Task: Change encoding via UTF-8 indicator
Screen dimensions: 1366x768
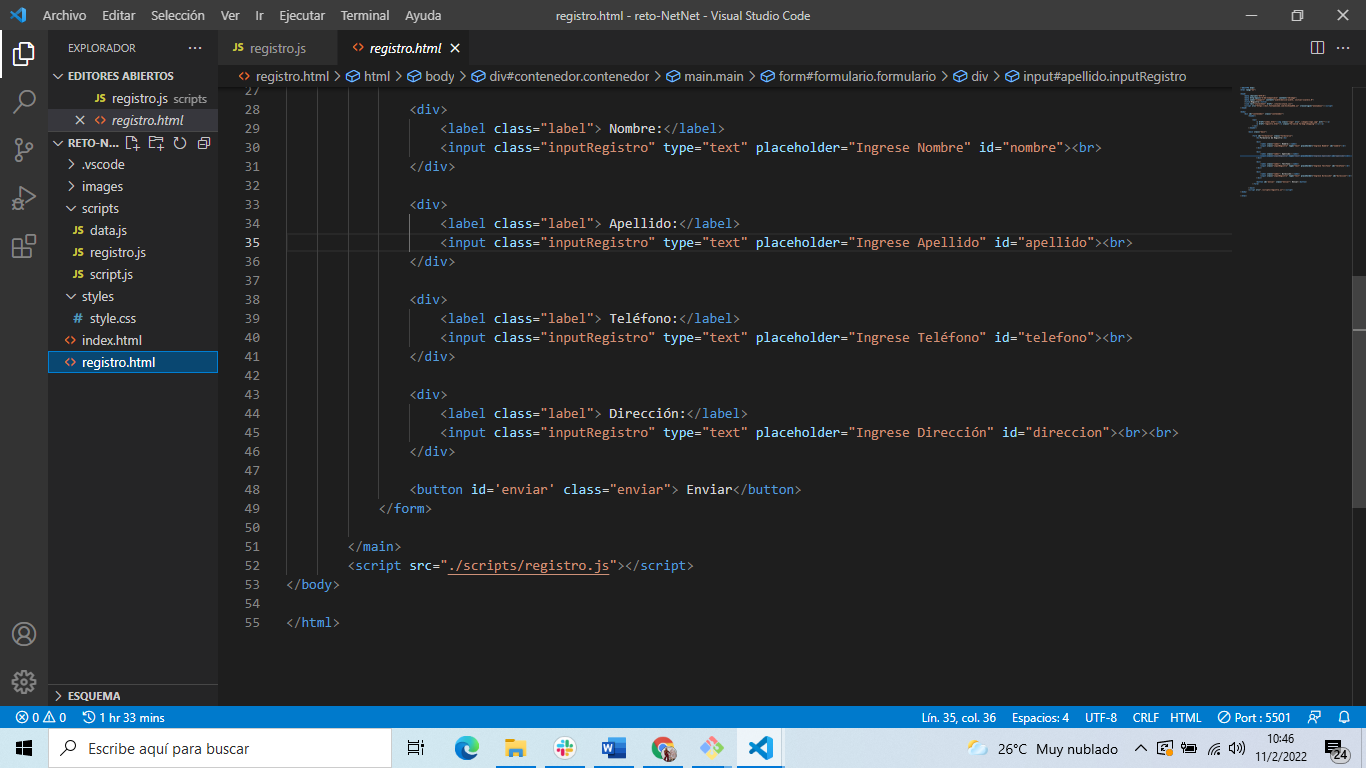Action: (1100, 717)
